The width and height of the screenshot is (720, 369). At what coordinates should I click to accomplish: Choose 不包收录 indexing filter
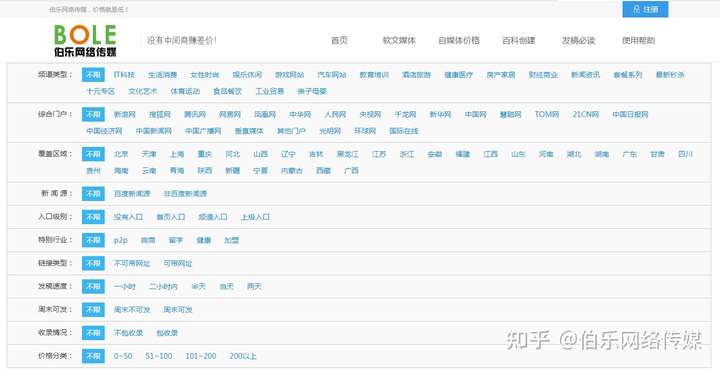tap(128, 333)
